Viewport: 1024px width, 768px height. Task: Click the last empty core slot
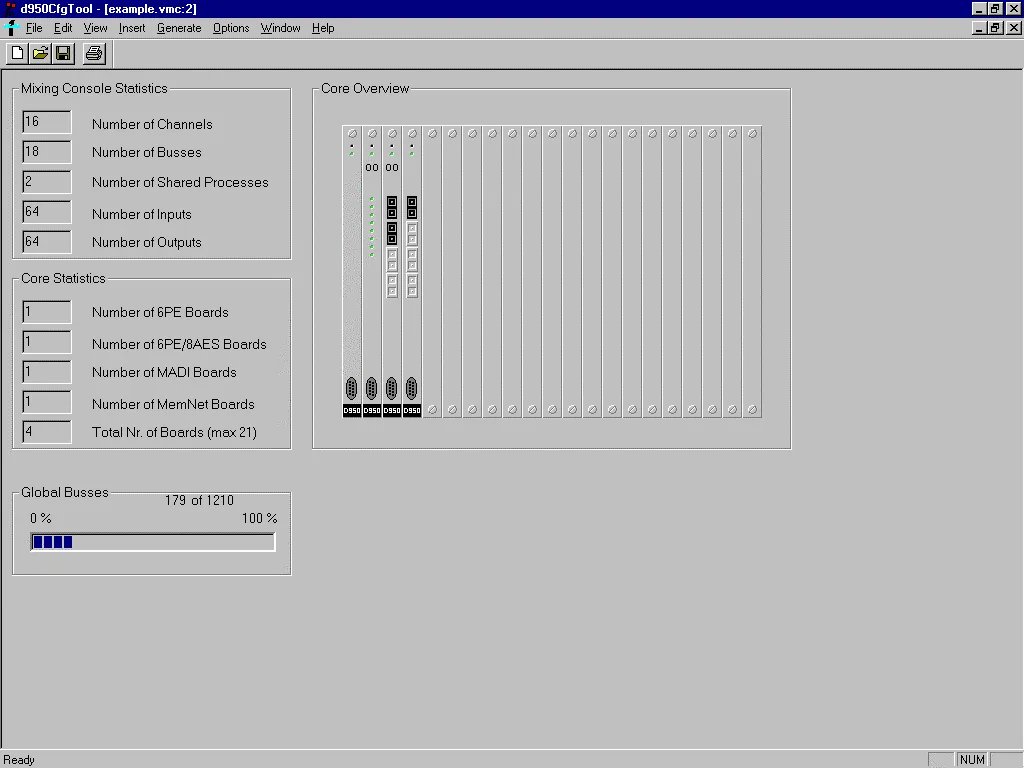752,272
